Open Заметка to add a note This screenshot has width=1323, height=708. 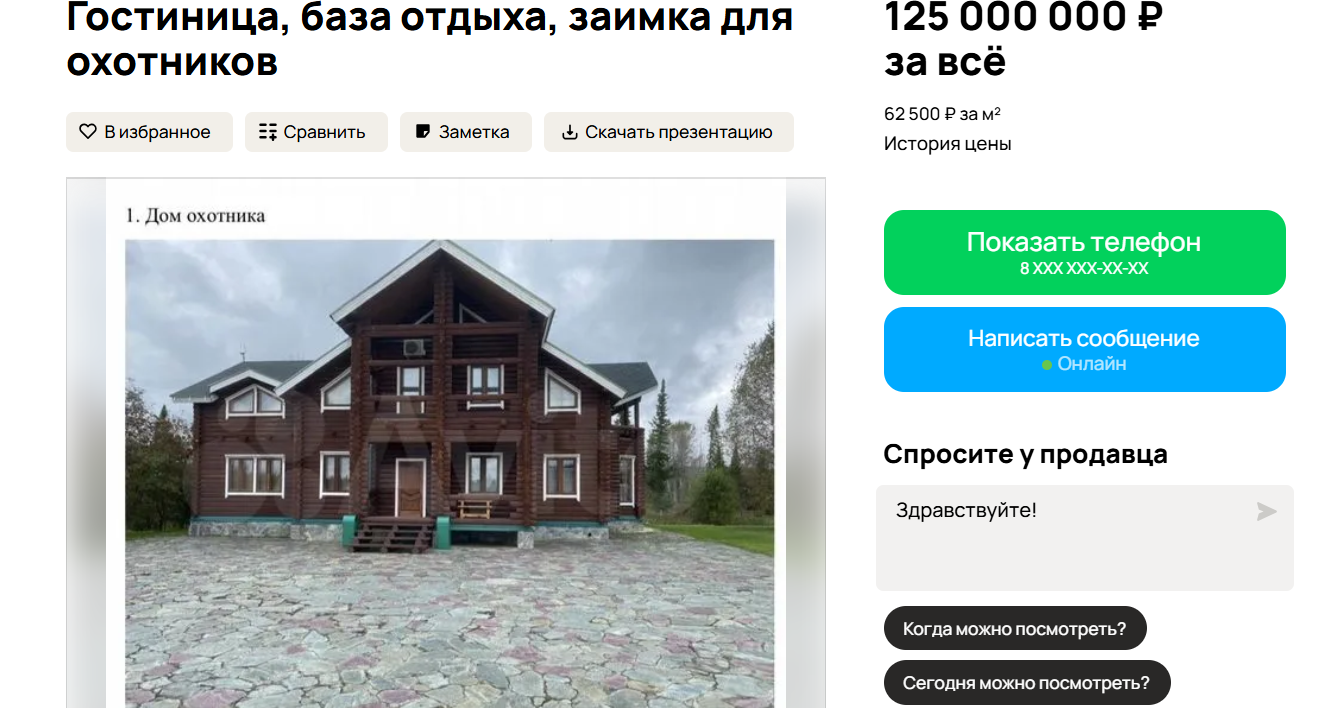point(466,132)
